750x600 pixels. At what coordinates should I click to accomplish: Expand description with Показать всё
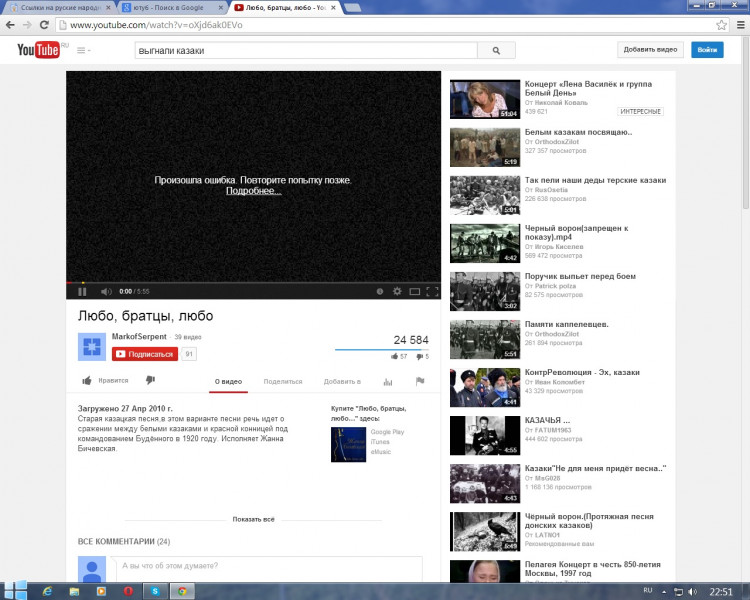[x=253, y=520]
